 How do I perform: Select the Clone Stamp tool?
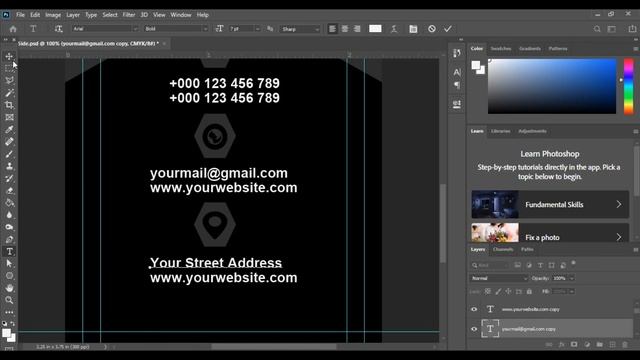[9, 166]
